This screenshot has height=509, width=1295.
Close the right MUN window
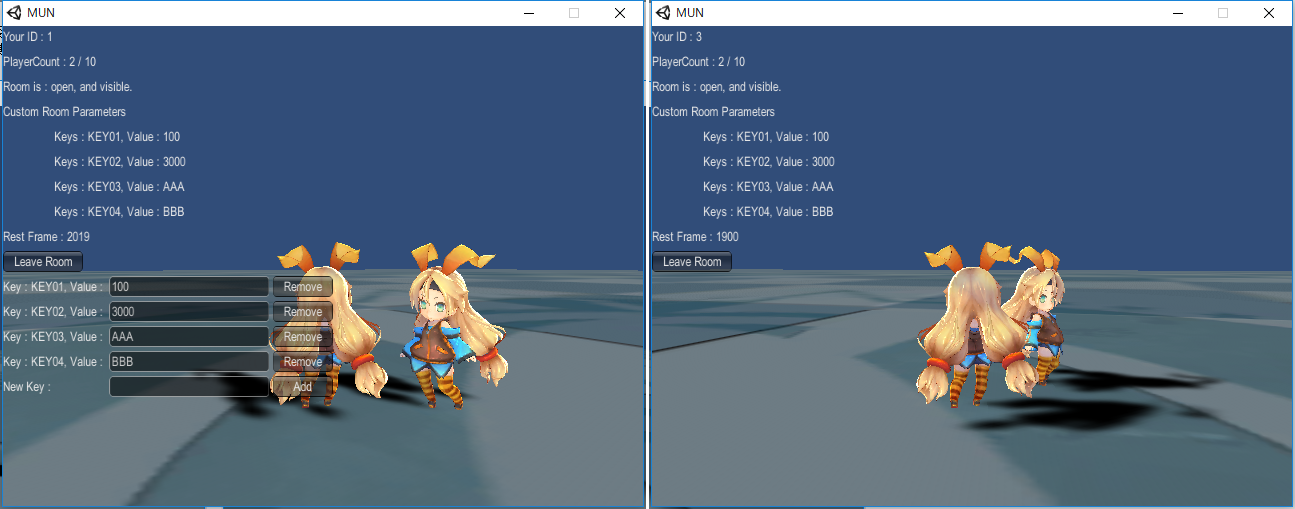click(x=1269, y=13)
